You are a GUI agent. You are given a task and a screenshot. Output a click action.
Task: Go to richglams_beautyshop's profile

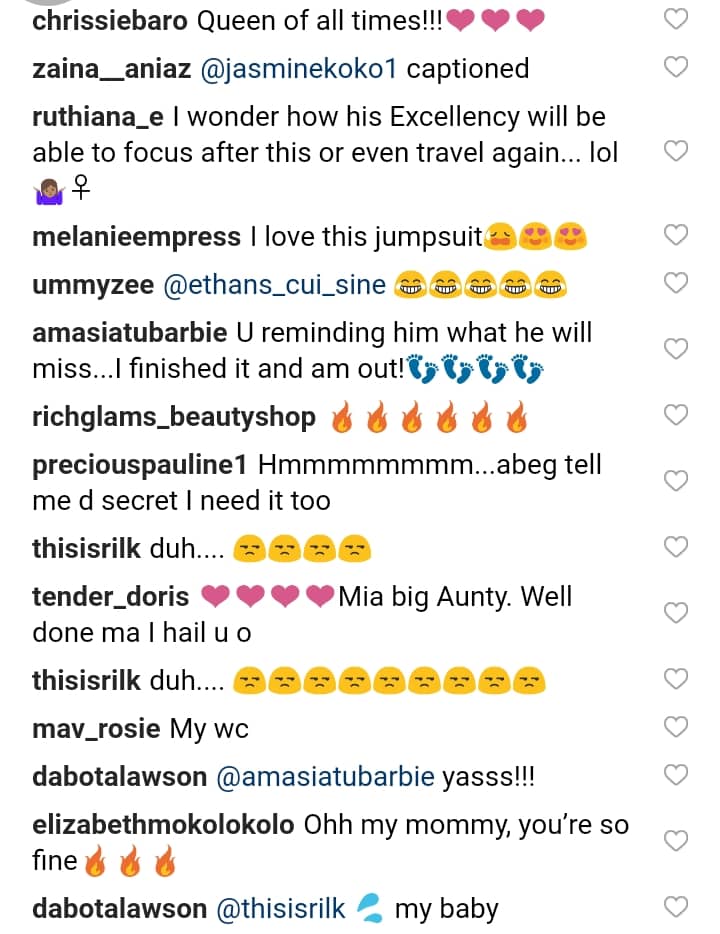[174, 417]
